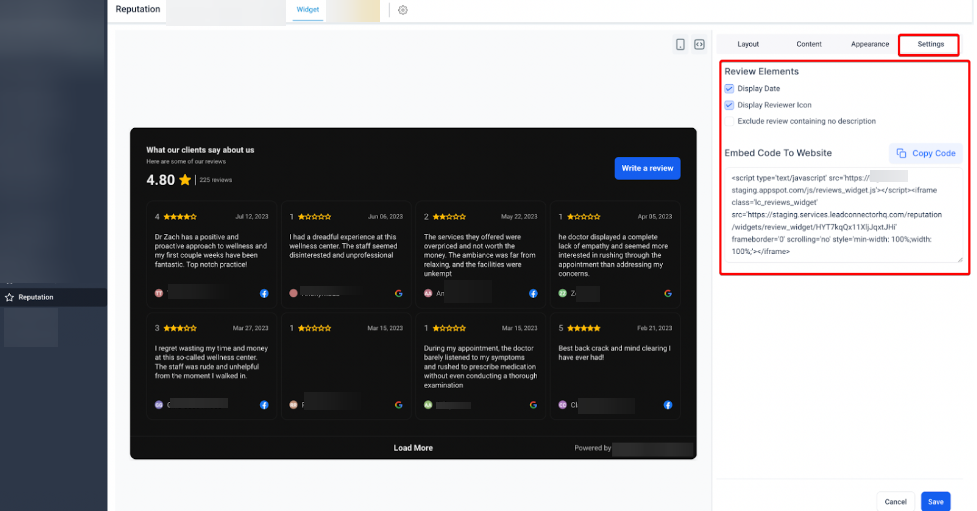Open Reputation item in left sidebar
The width and height of the screenshot is (977, 511).
click(x=54, y=297)
